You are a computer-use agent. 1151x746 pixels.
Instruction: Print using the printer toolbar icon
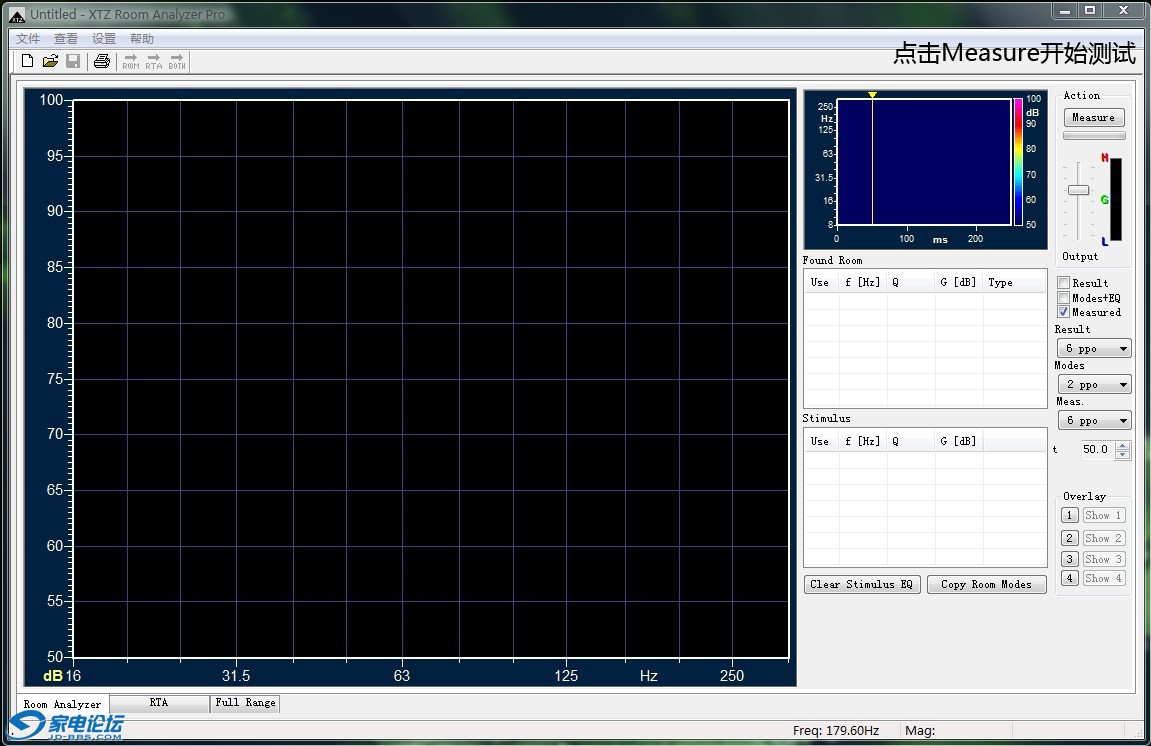click(x=102, y=61)
